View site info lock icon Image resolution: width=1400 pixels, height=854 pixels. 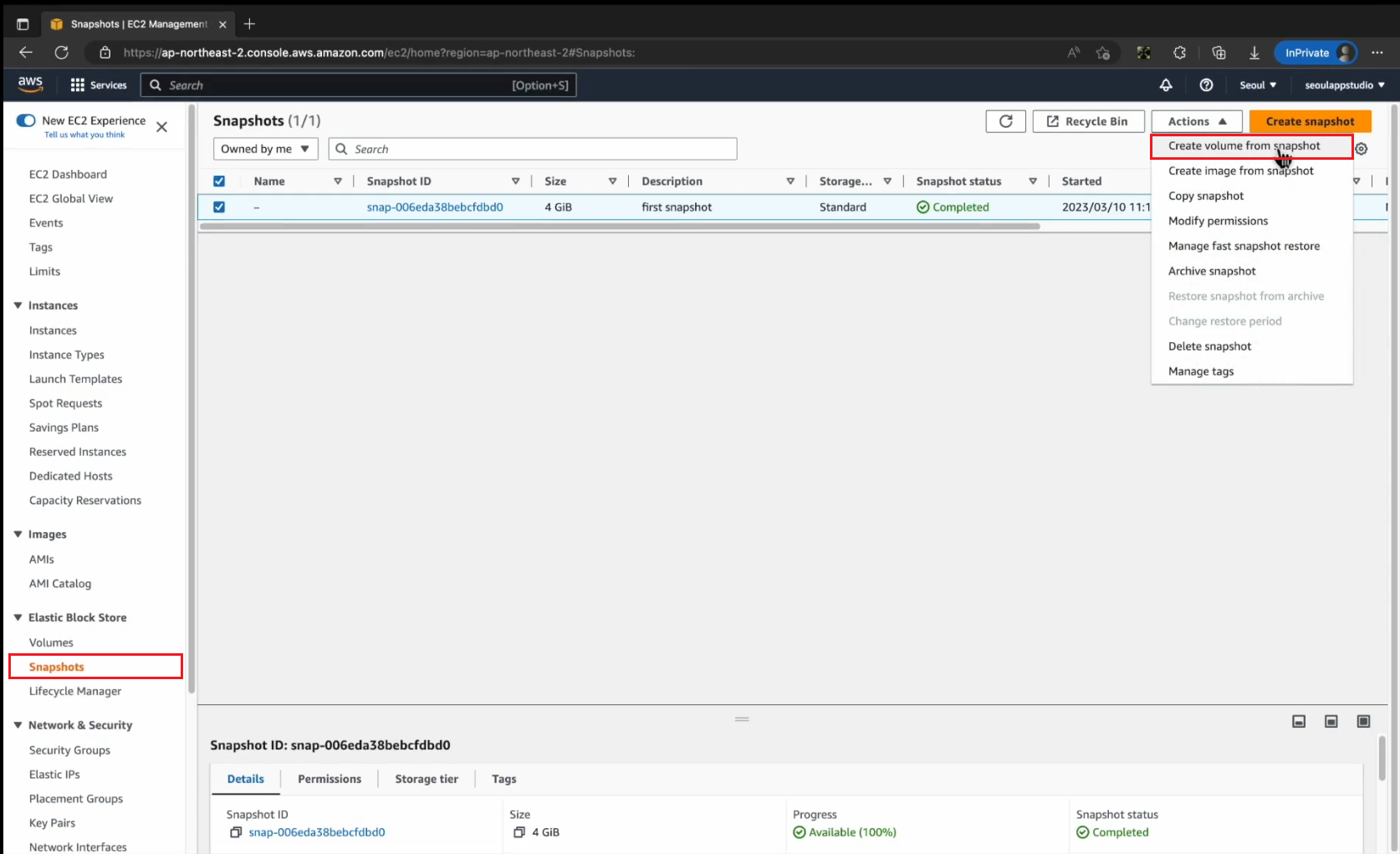tap(105, 53)
